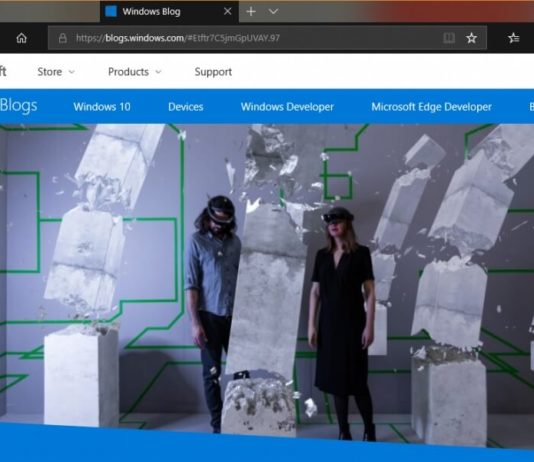Expand the Store dropdown menu
This screenshot has width=534, height=462.
pyautogui.click(x=56, y=72)
